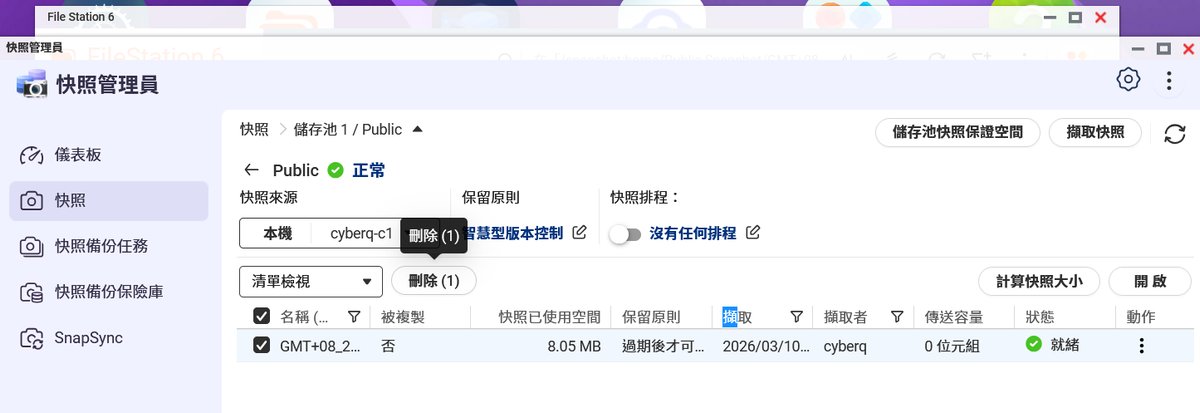Screen dimensions: 1200x413
Task: Click the 計算快照大小 button
Action: tap(1039, 281)
